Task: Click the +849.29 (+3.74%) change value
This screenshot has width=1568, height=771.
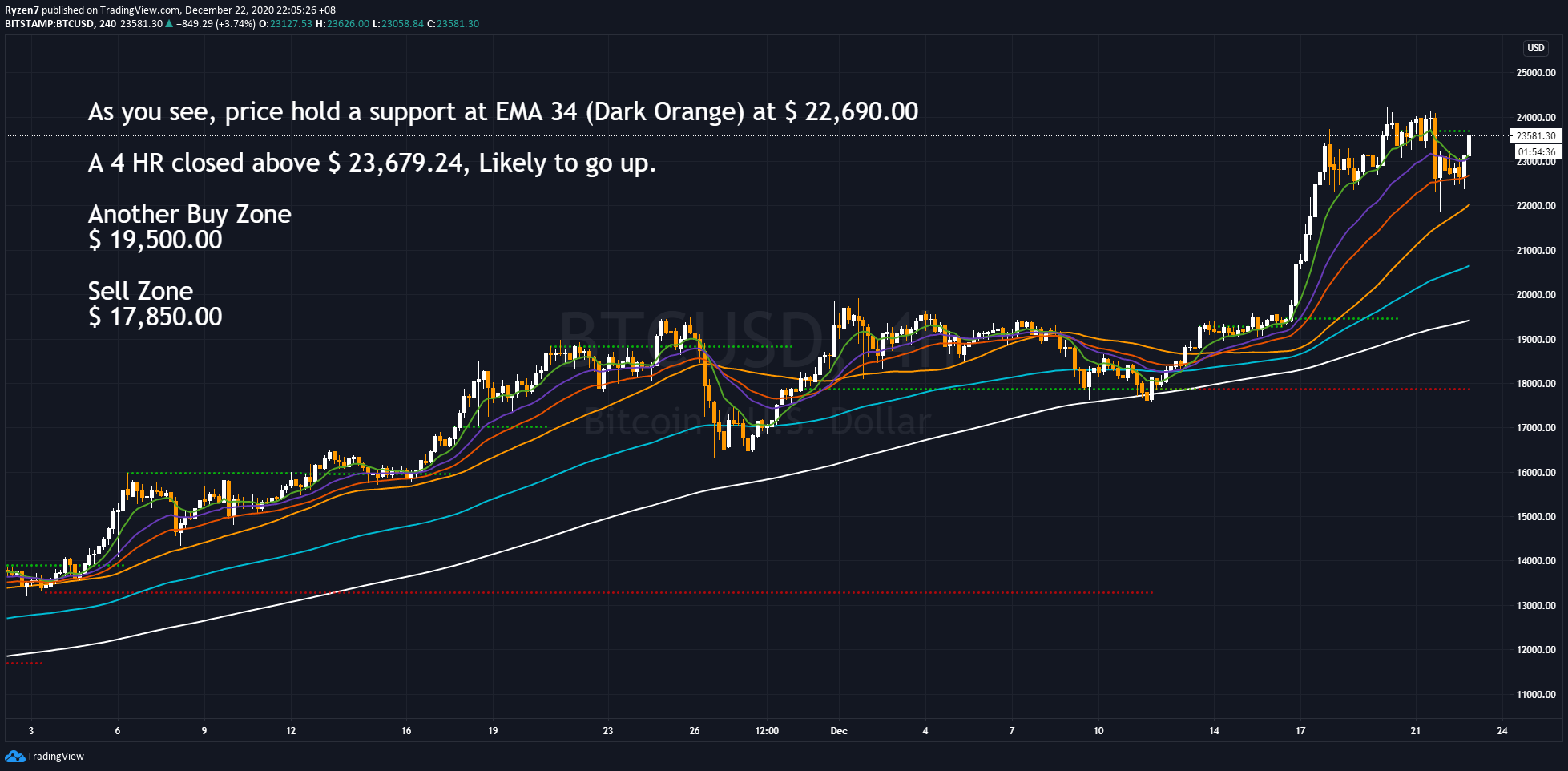Action: tap(216, 24)
